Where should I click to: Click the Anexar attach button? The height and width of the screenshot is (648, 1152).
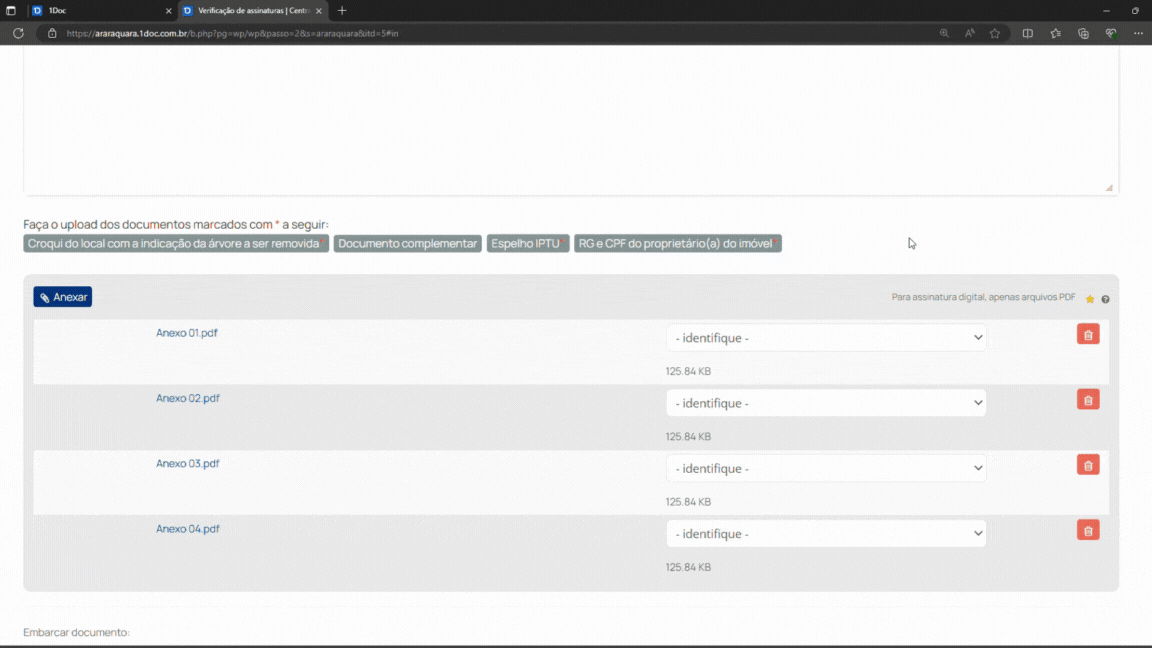click(x=63, y=297)
